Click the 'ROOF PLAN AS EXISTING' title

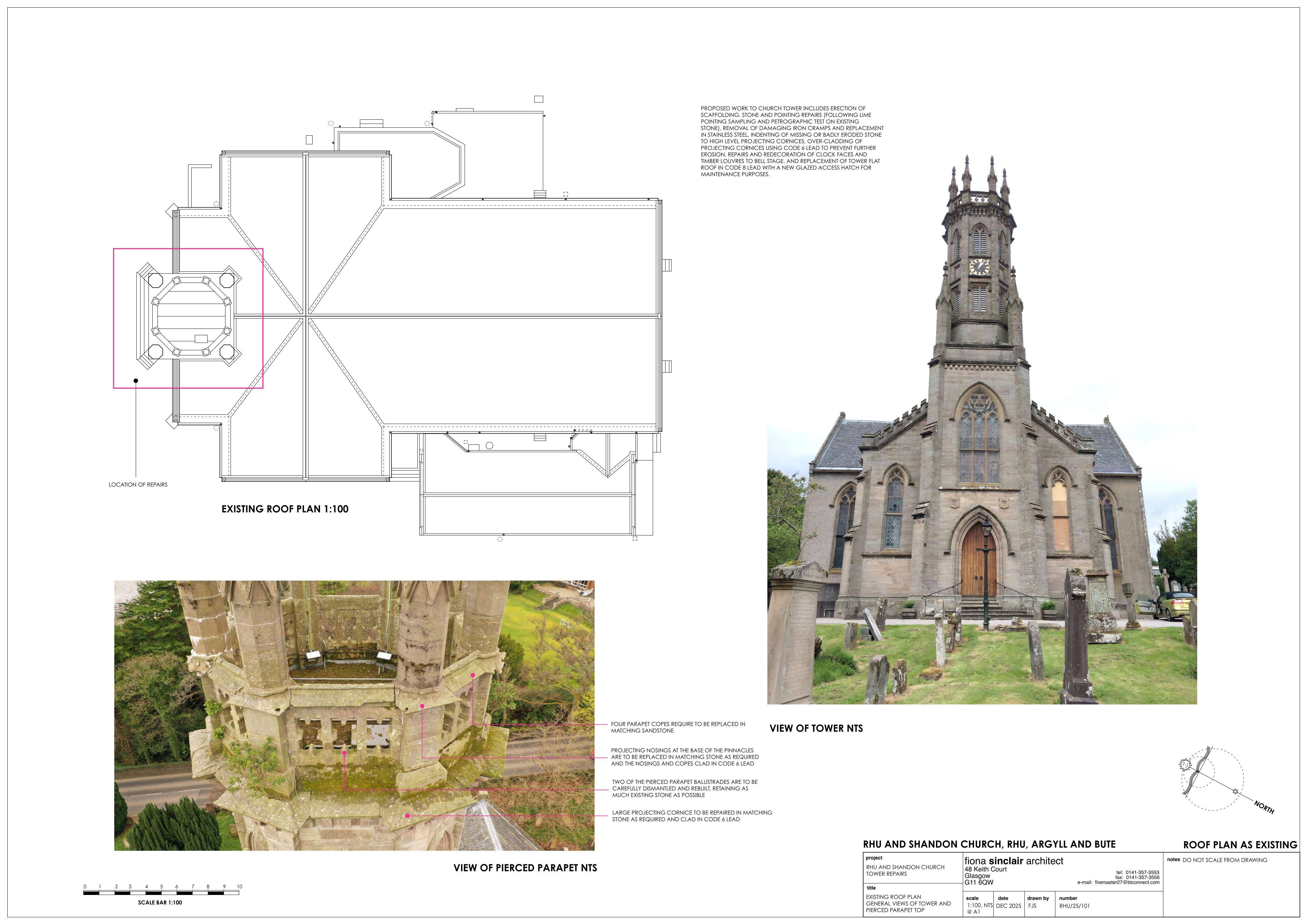[1240, 845]
